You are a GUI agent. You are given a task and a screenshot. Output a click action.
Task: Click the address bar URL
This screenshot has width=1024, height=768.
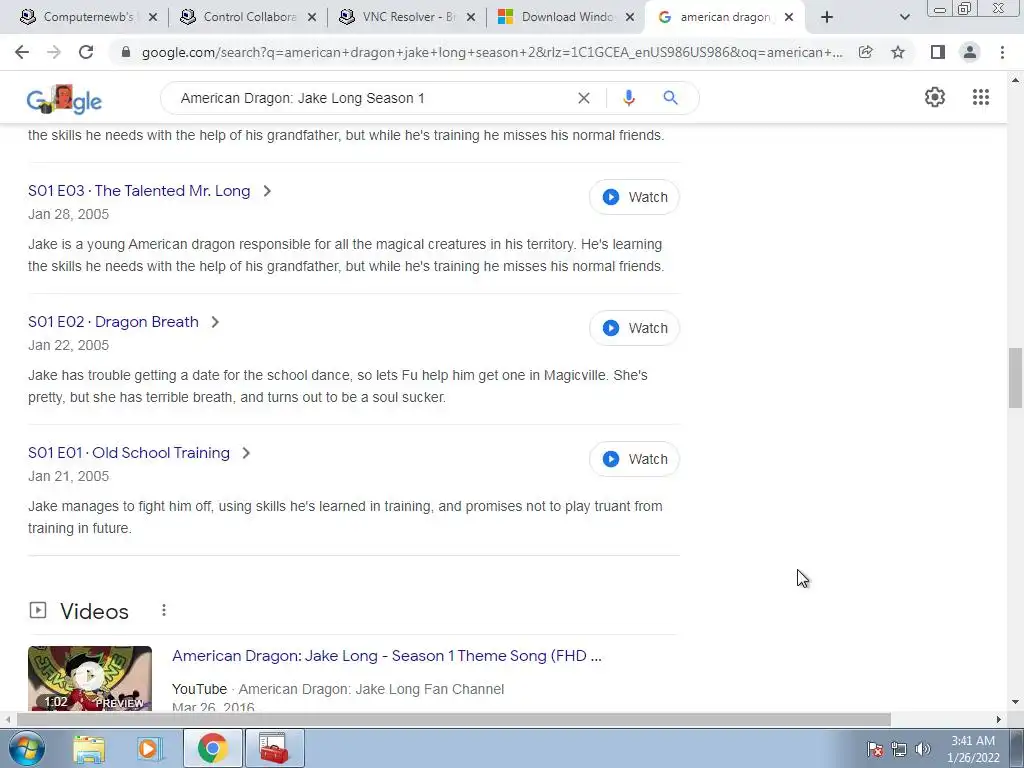pos(492,52)
